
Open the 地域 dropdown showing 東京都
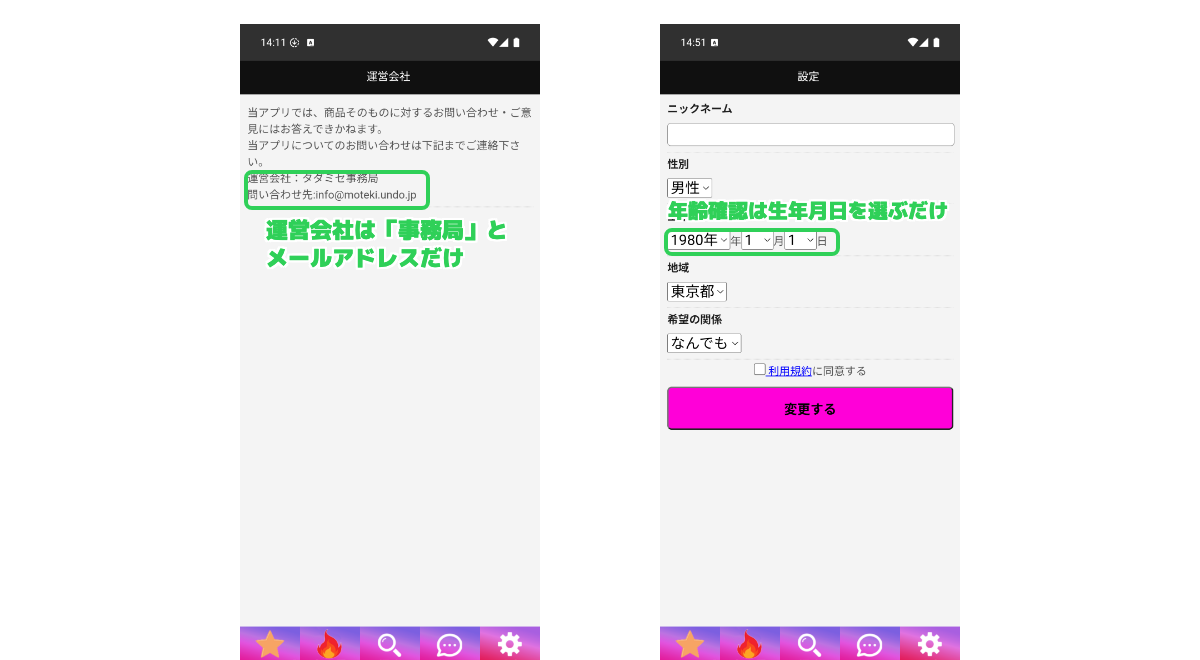[x=697, y=291]
